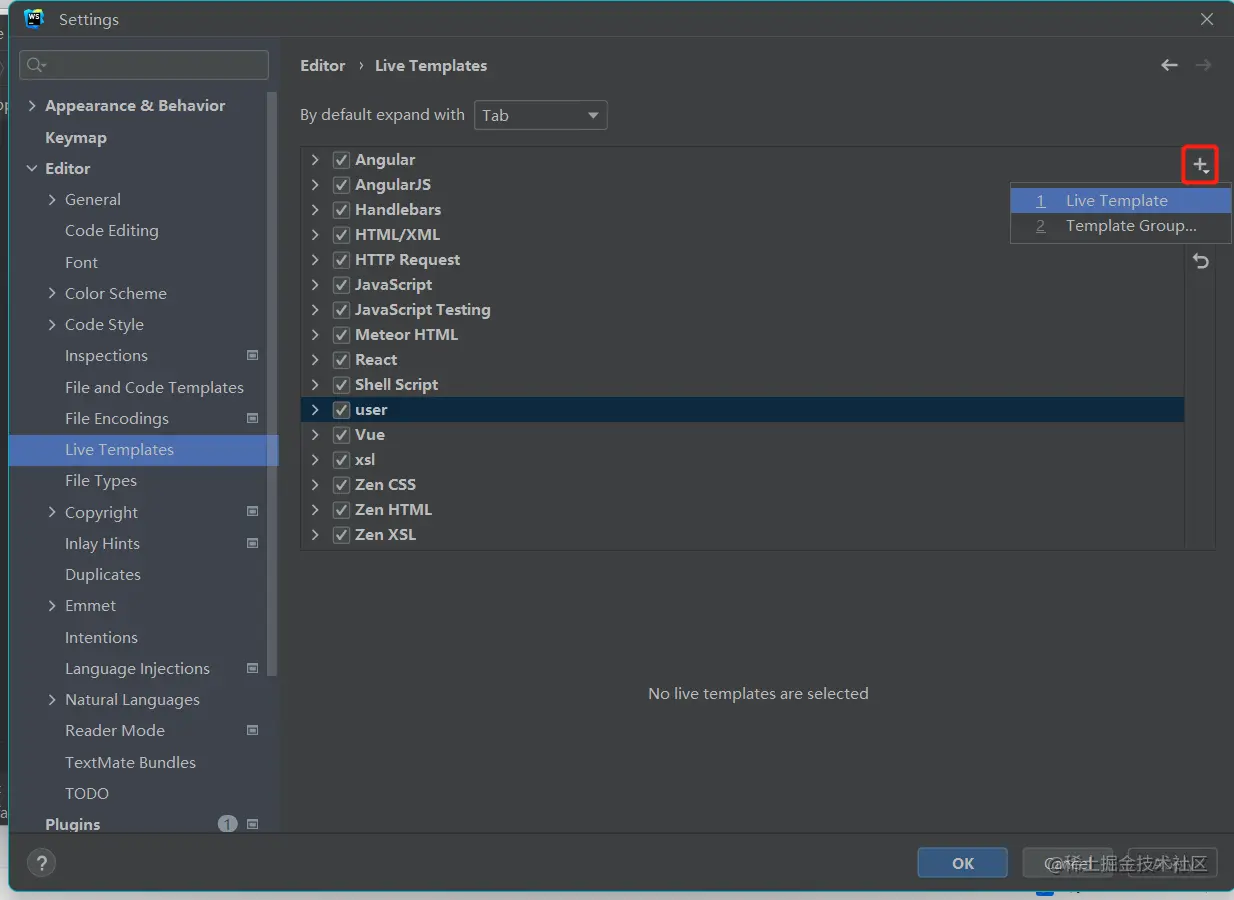Close the Settings dialog
Image resolution: width=1234 pixels, height=900 pixels.
click(1207, 19)
